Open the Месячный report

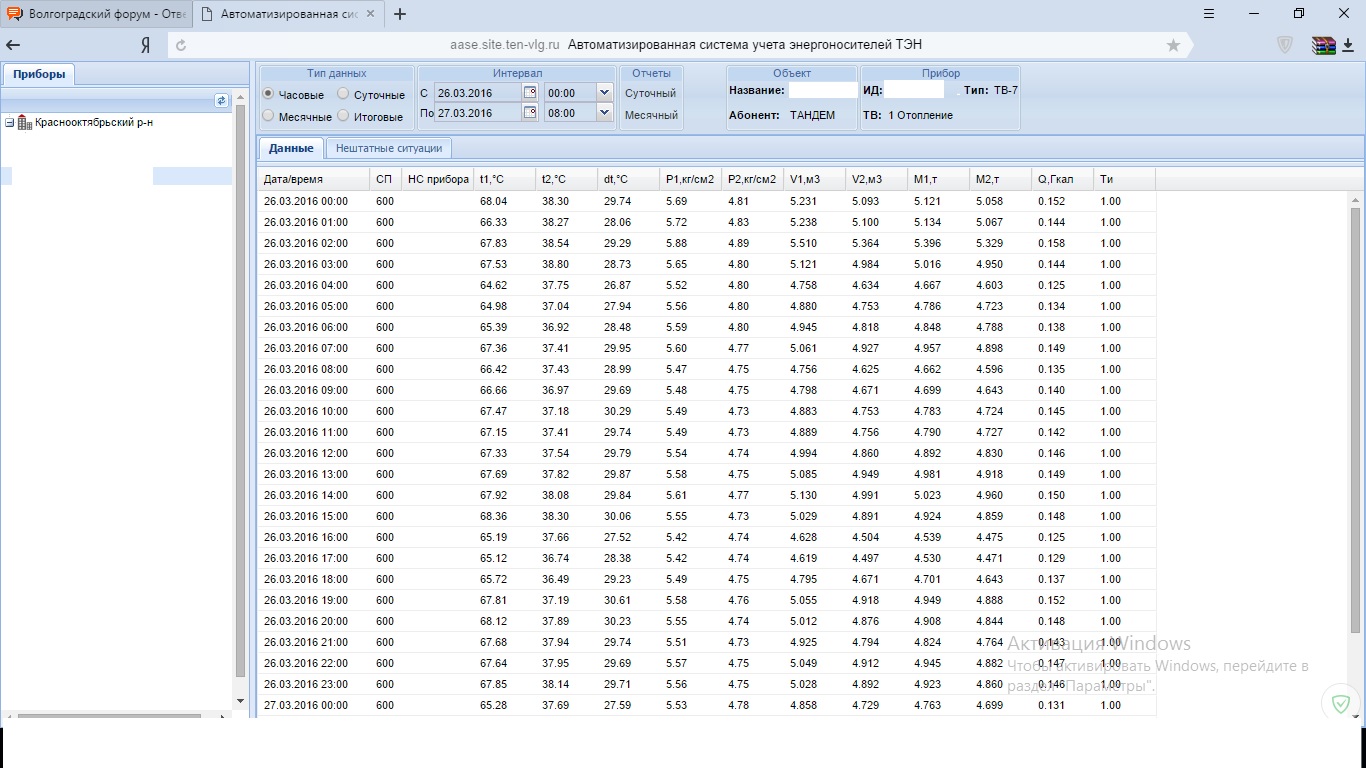650,115
